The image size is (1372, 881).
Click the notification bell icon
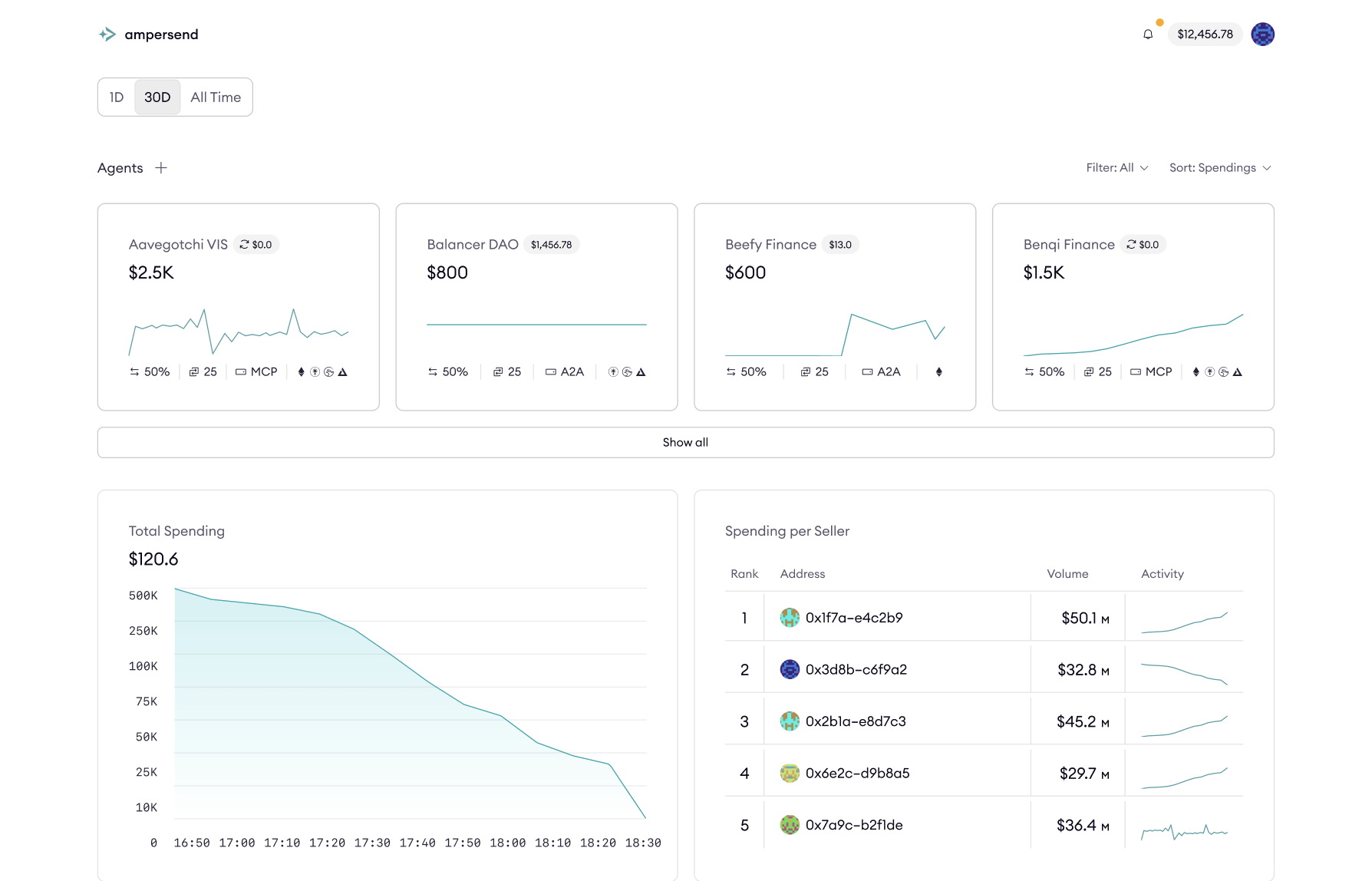coord(1147,35)
